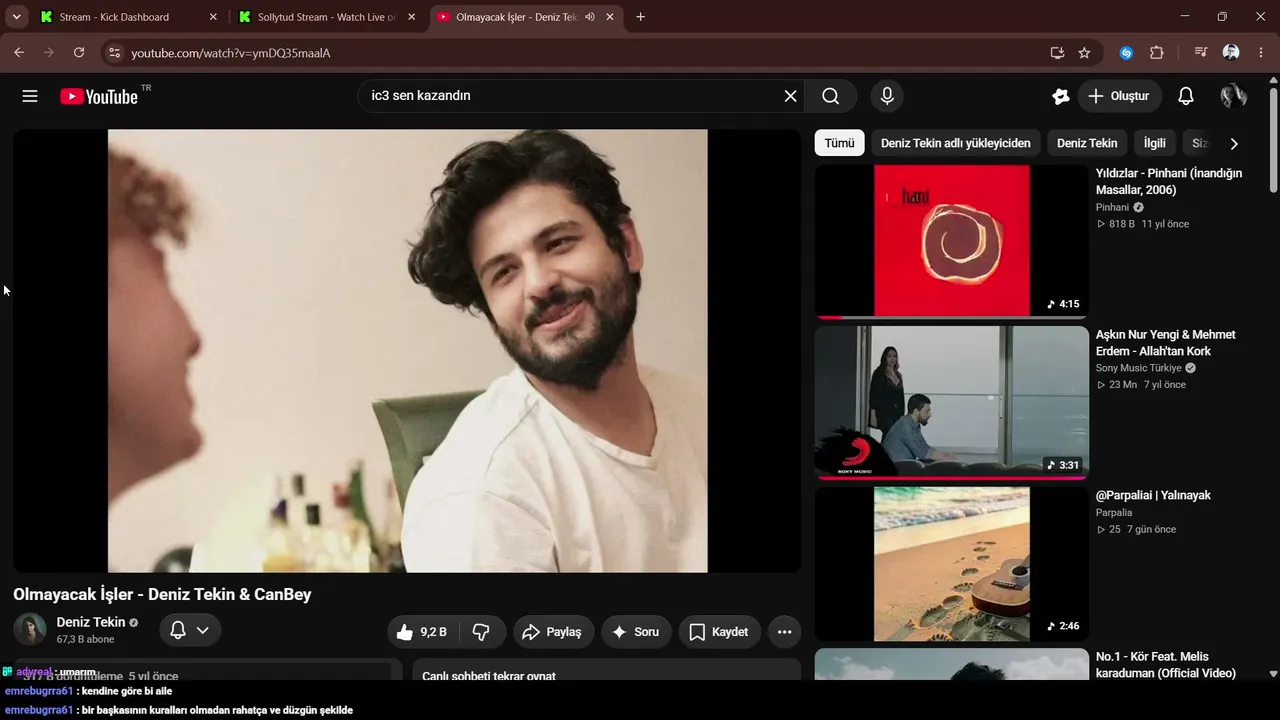Open Allah'tan Kork video thumbnail
Image resolution: width=1280 pixels, height=720 pixels.
951,402
